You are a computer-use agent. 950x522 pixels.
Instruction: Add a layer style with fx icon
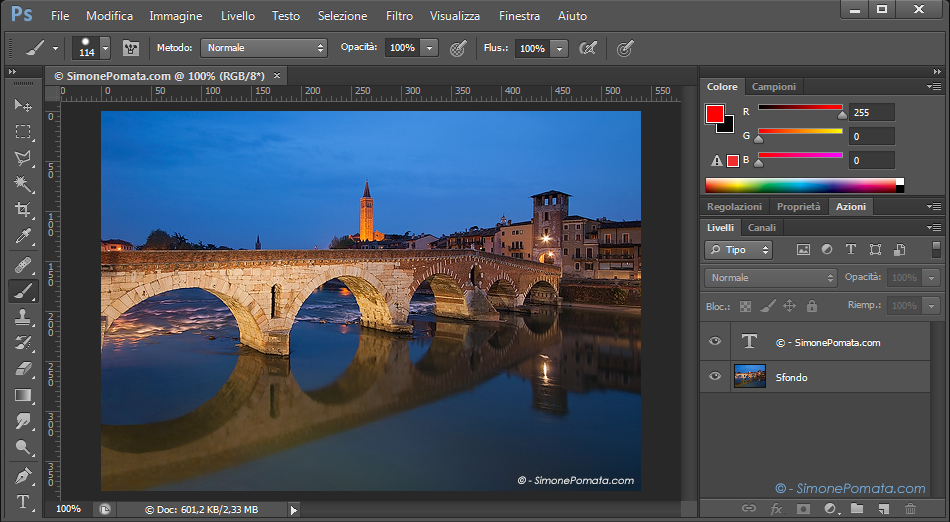pos(776,509)
